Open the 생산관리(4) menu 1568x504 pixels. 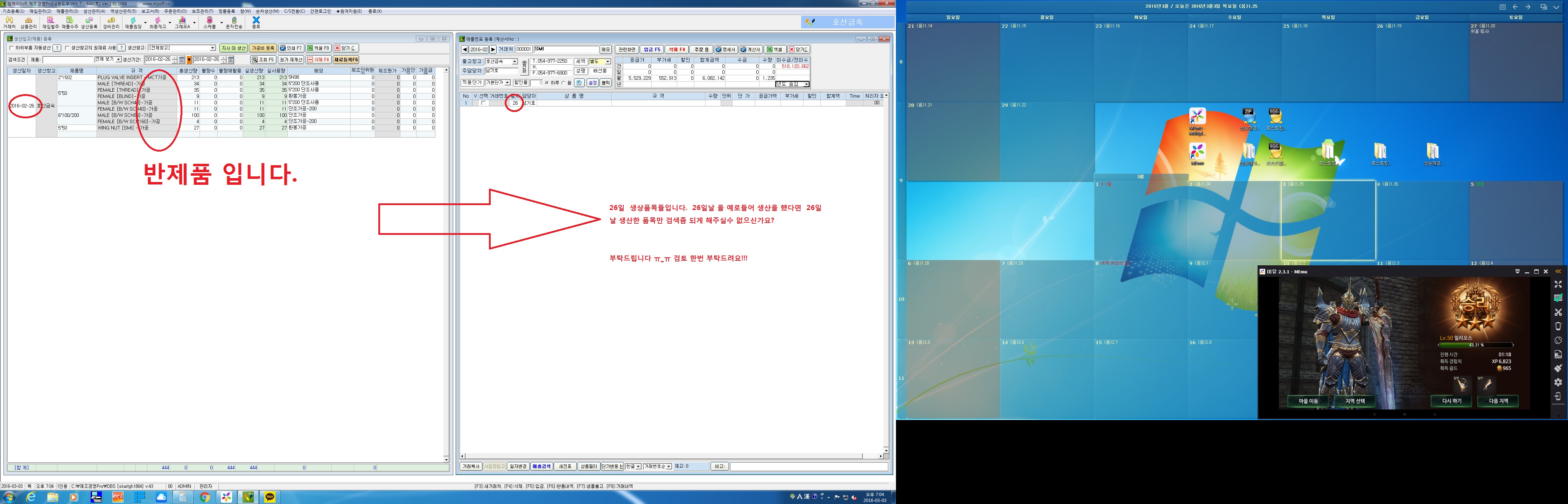94,11
